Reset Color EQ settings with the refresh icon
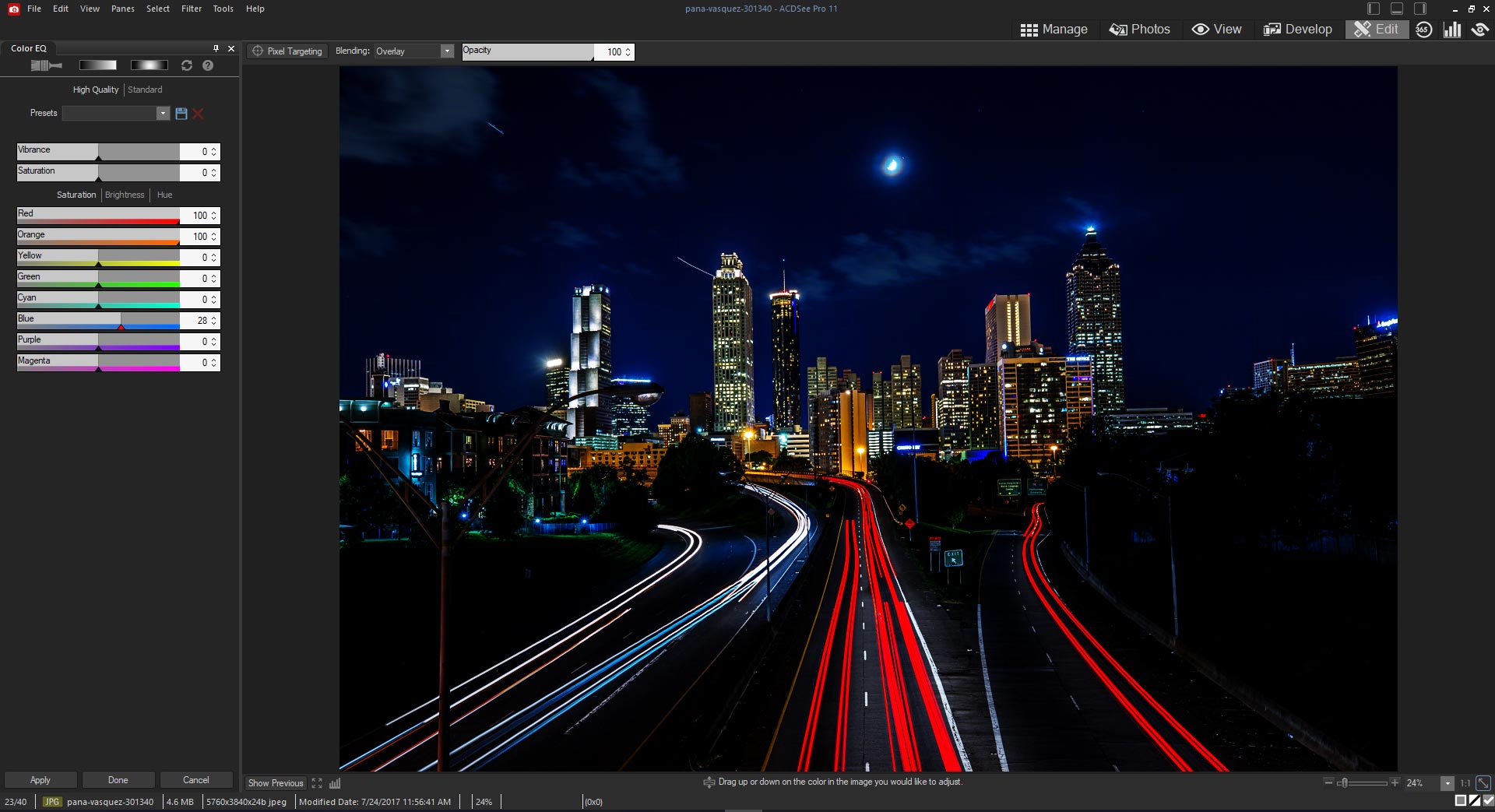This screenshot has width=1495, height=812. tap(187, 66)
